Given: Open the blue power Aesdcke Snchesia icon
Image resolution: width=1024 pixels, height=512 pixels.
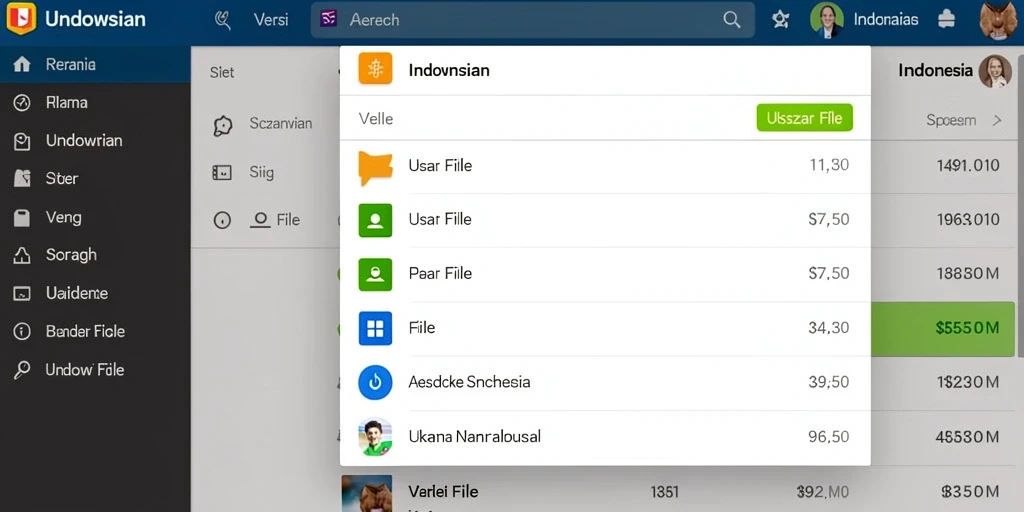Looking at the screenshot, I should coord(376,382).
